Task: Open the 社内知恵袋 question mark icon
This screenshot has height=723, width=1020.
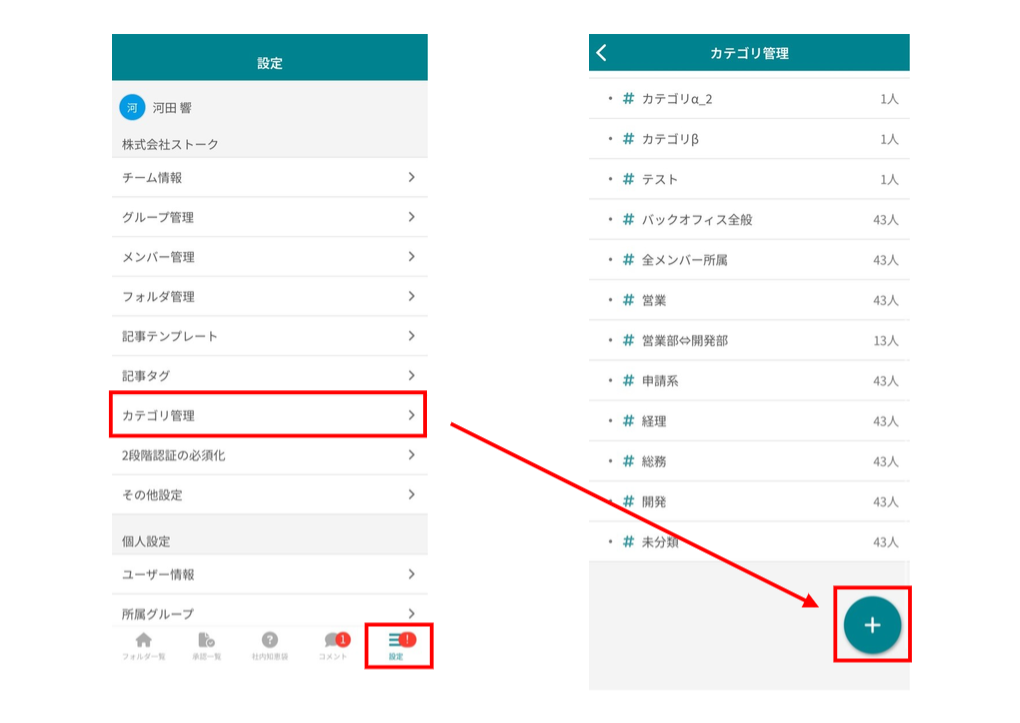Action: [269, 640]
